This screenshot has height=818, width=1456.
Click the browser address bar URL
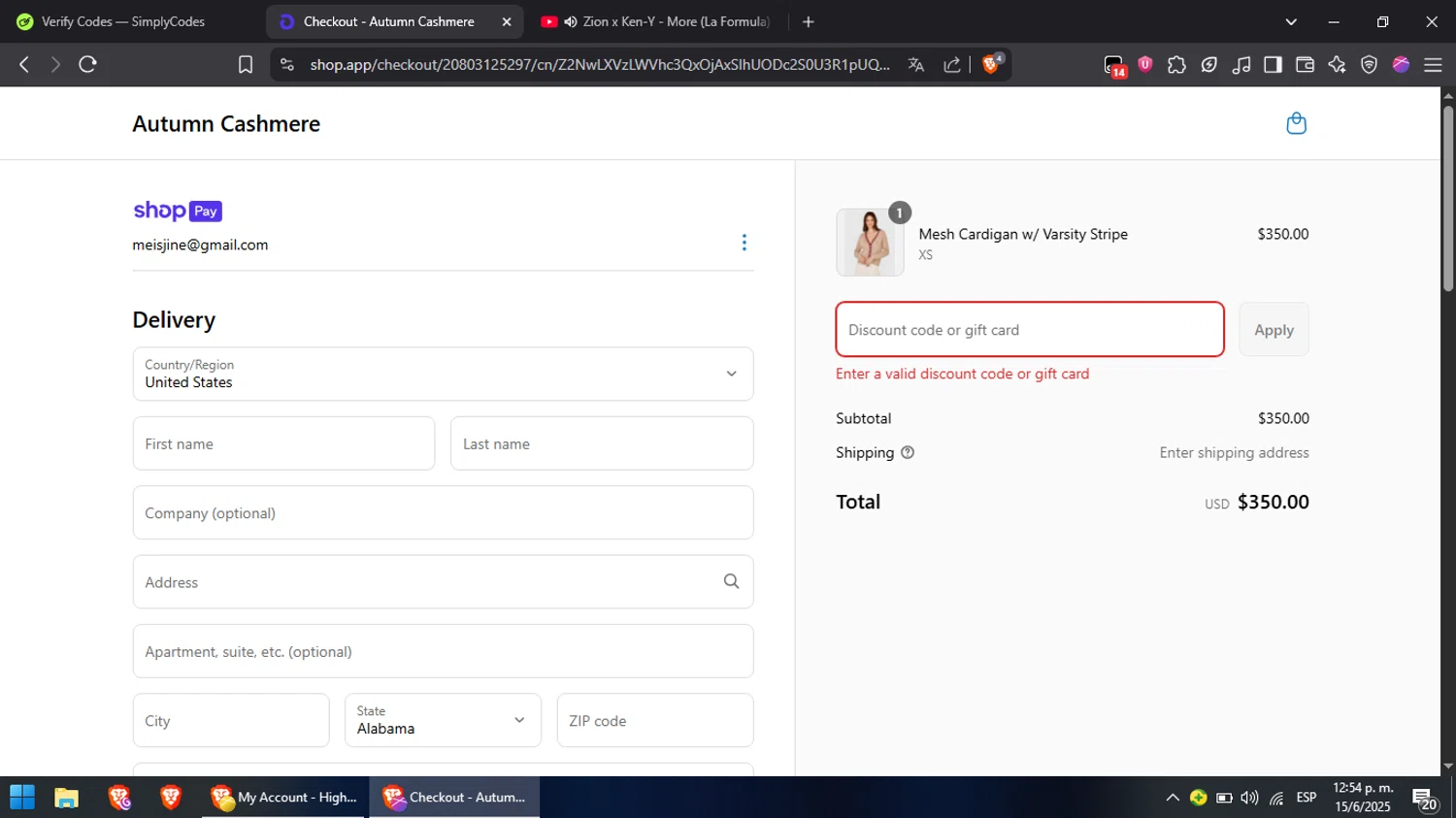(599, 64)
